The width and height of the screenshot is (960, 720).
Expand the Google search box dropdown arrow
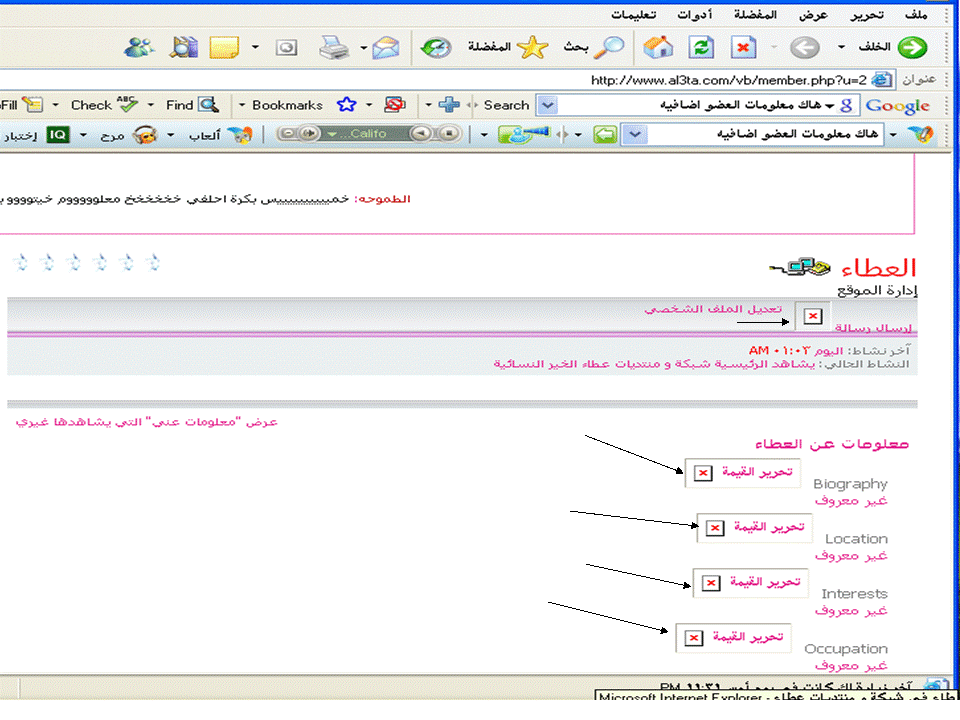pos(546,105)
